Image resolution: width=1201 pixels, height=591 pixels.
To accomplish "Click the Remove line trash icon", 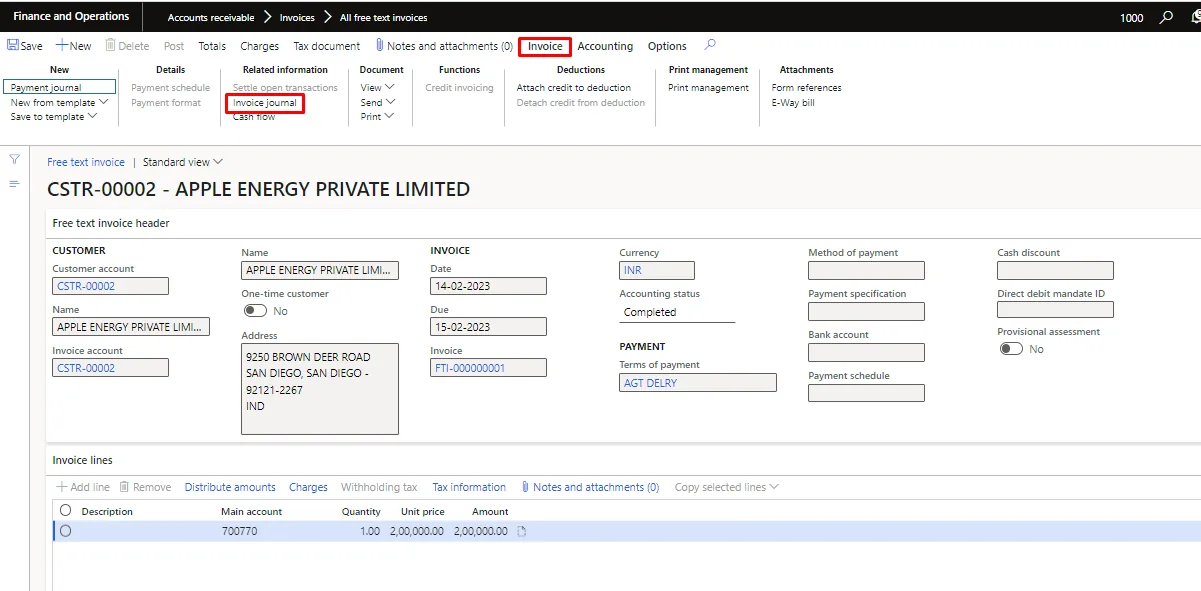I will (124, 487).
